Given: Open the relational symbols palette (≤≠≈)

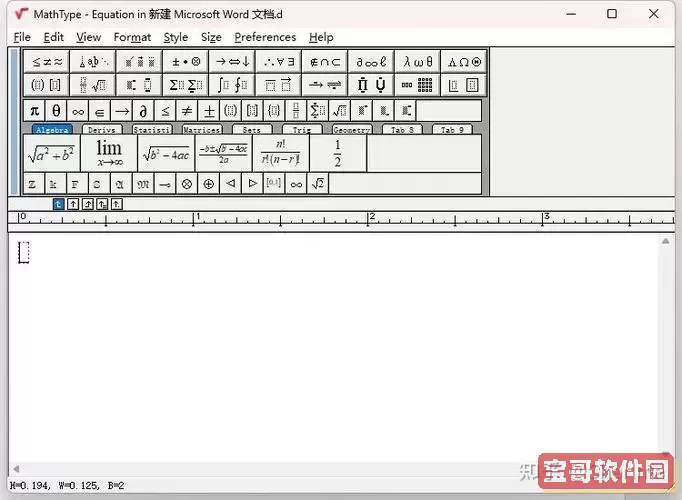Looking at the screenshot, I should (47, 62).
